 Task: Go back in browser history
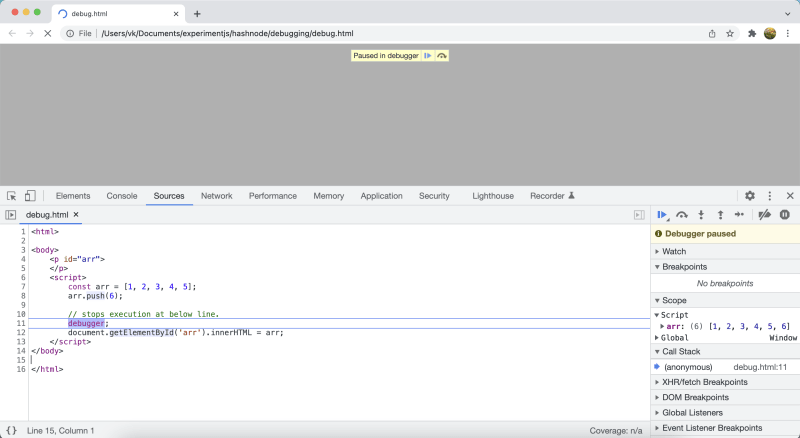[x=12, y=33]
